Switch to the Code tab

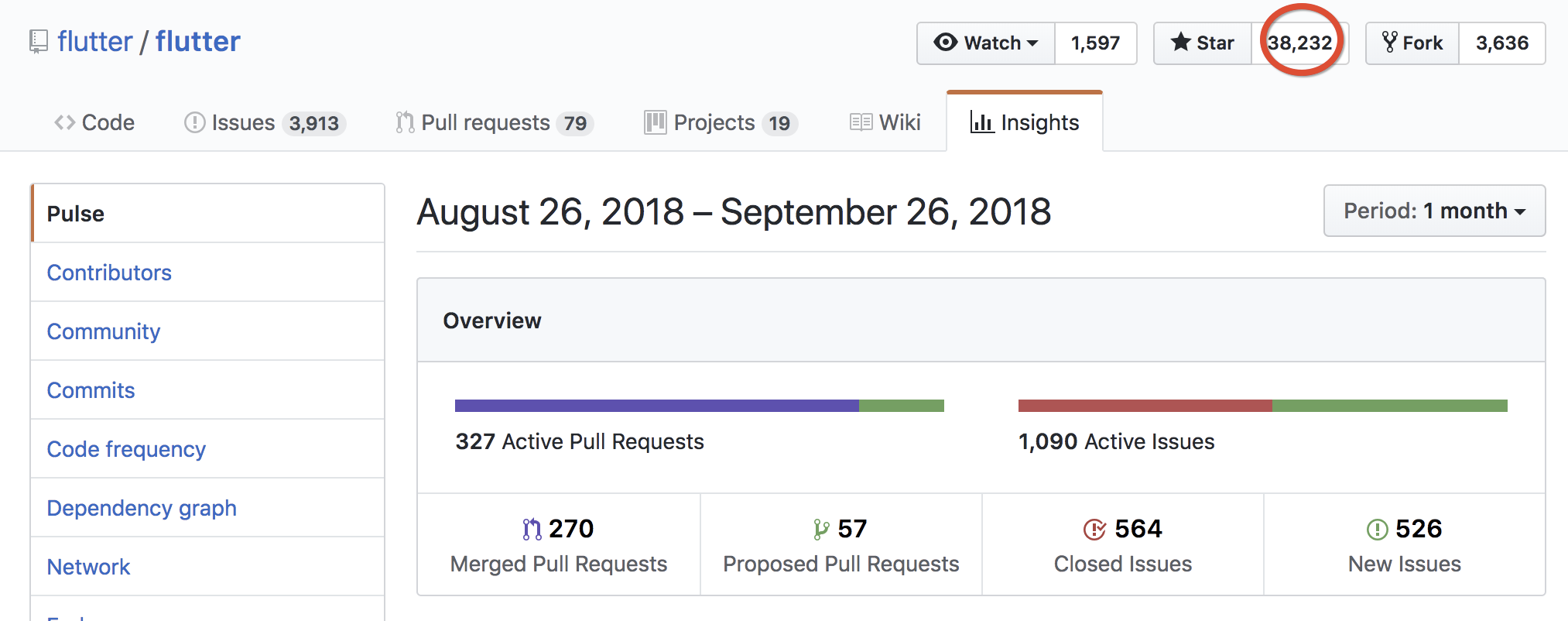pyautogui.click(x=94, y=122)
